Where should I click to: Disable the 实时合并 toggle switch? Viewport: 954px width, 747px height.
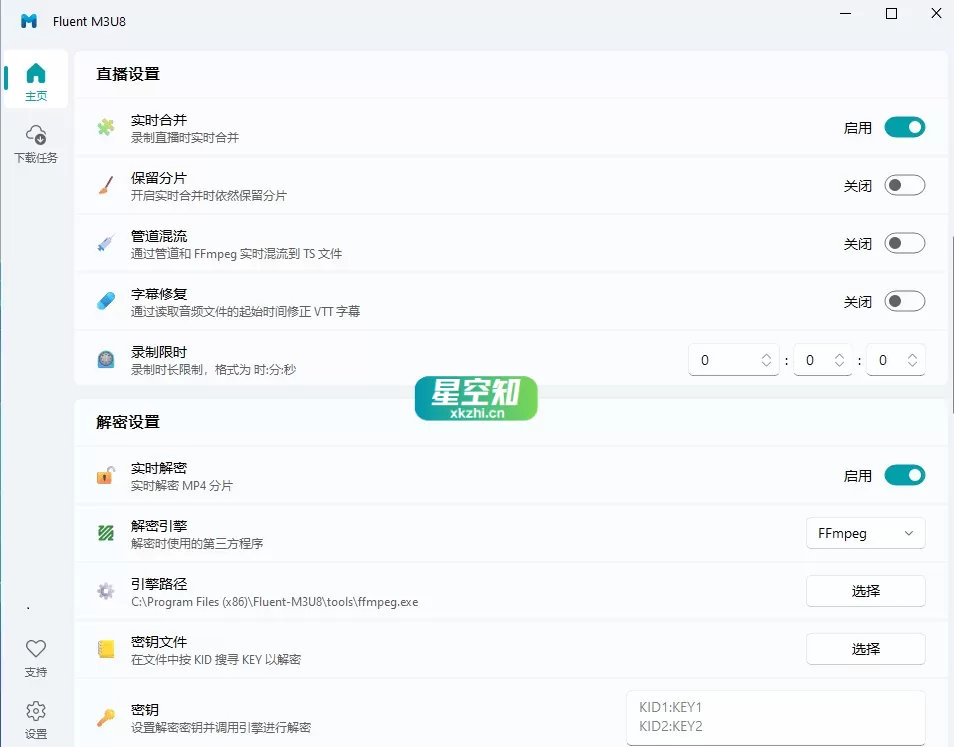(904, 127)
